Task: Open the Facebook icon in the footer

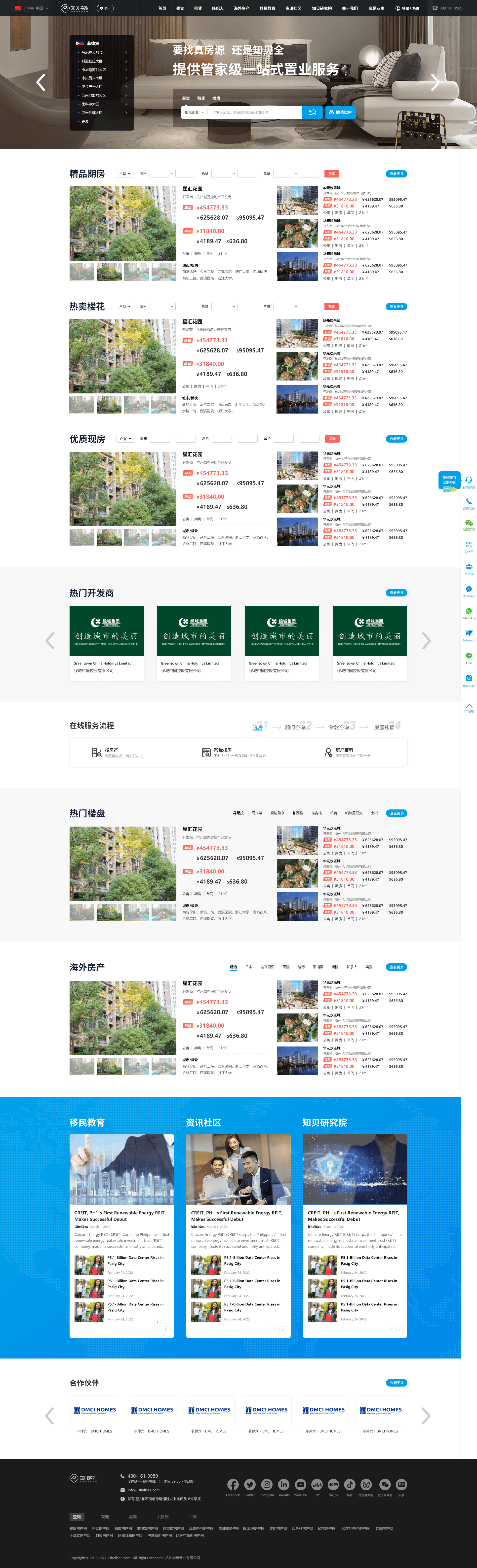Action: [233, 1485]
